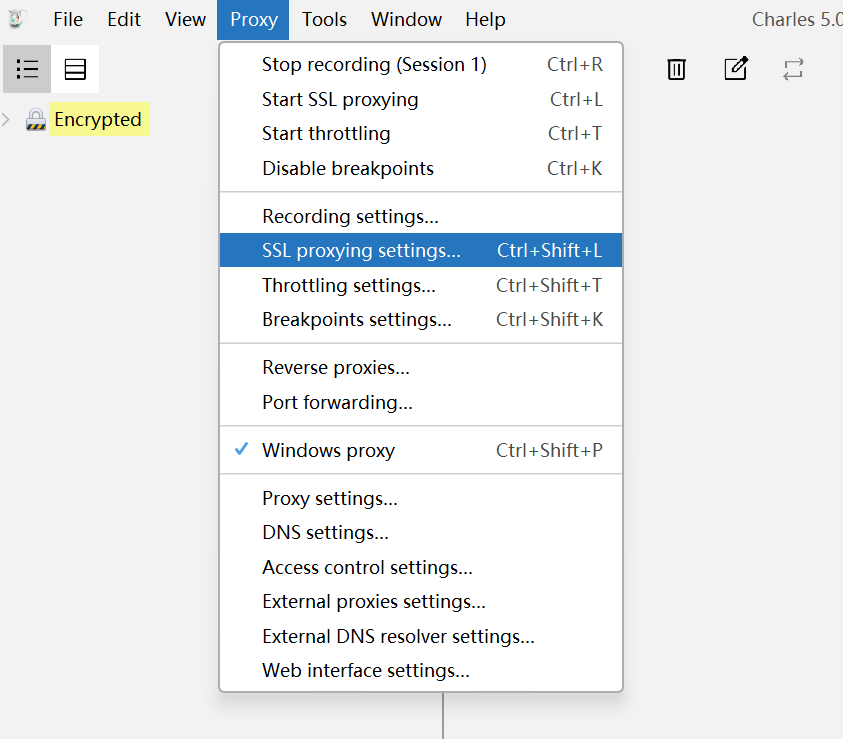The height and width of the screenshot is (739, 843).
Task: Switch to structure tree view icon
Action: tap(27, 69)
